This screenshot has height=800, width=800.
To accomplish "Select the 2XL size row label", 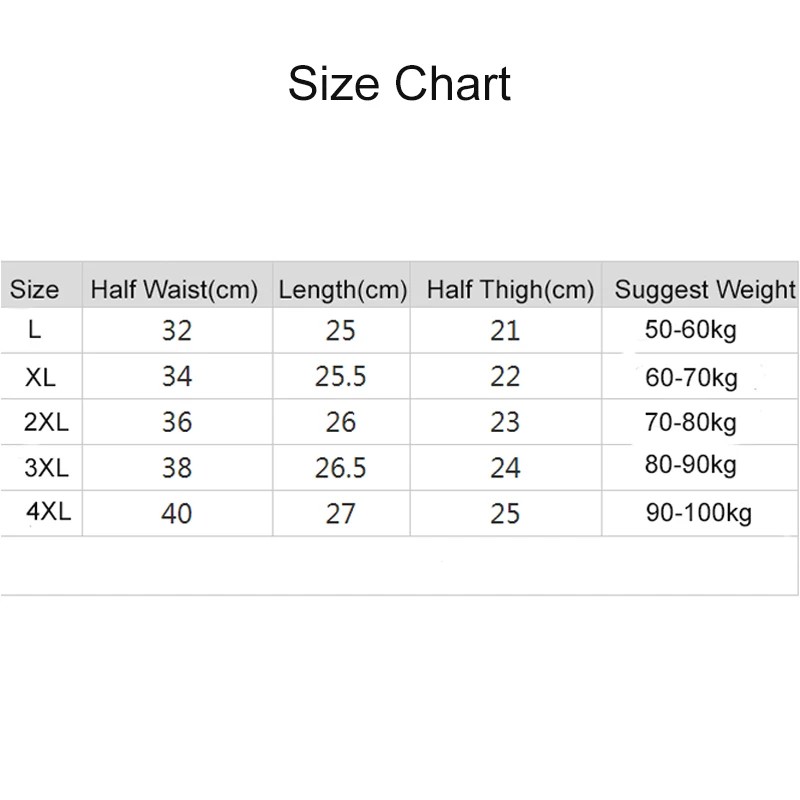I will 46,421.
